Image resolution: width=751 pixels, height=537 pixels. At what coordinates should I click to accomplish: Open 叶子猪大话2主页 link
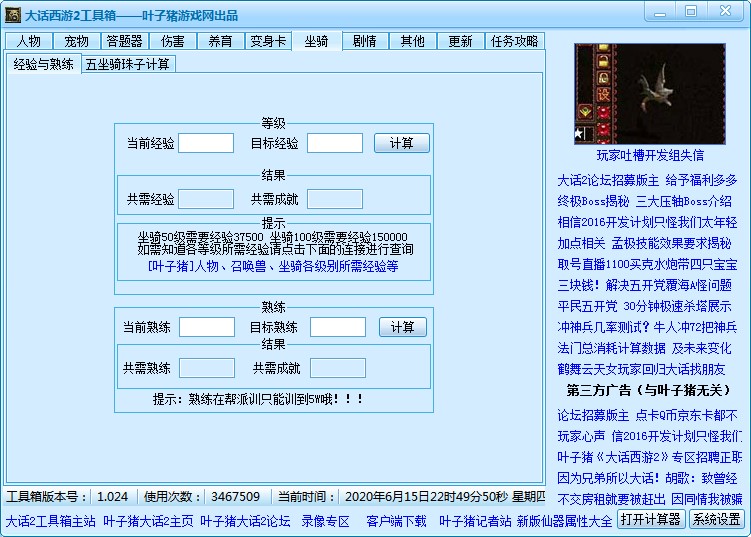pyautogui.click(x=148, y=521)
